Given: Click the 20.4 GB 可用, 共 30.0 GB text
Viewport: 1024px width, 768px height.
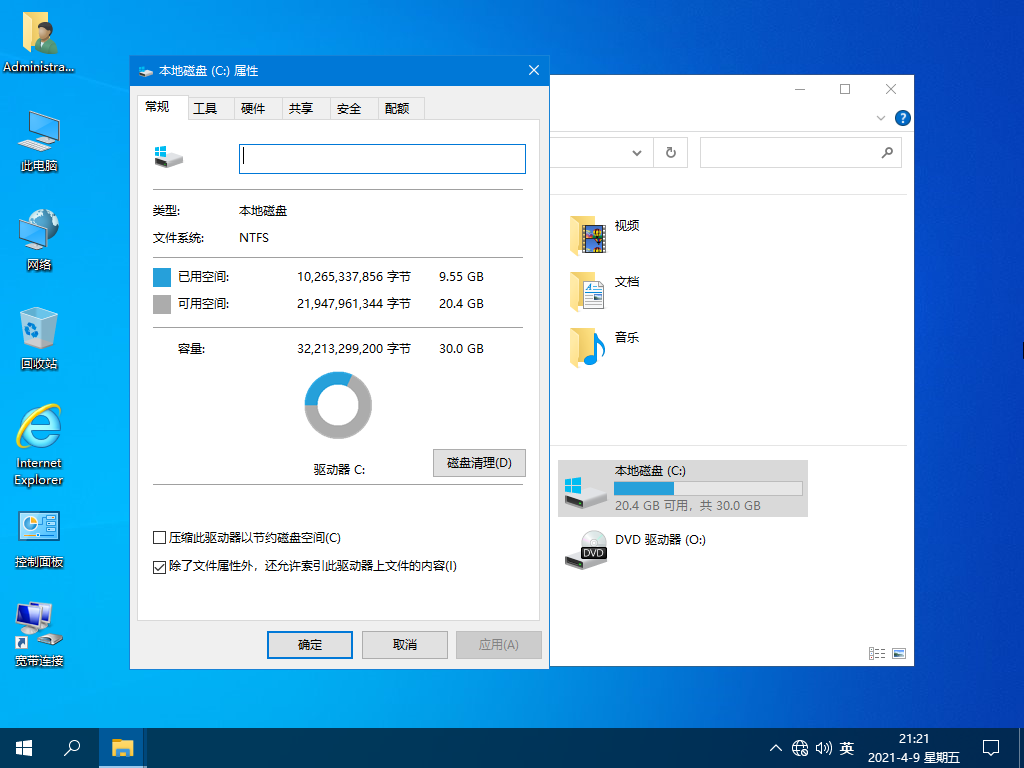Looking at the screenshot, I should [x=688, y=505].
